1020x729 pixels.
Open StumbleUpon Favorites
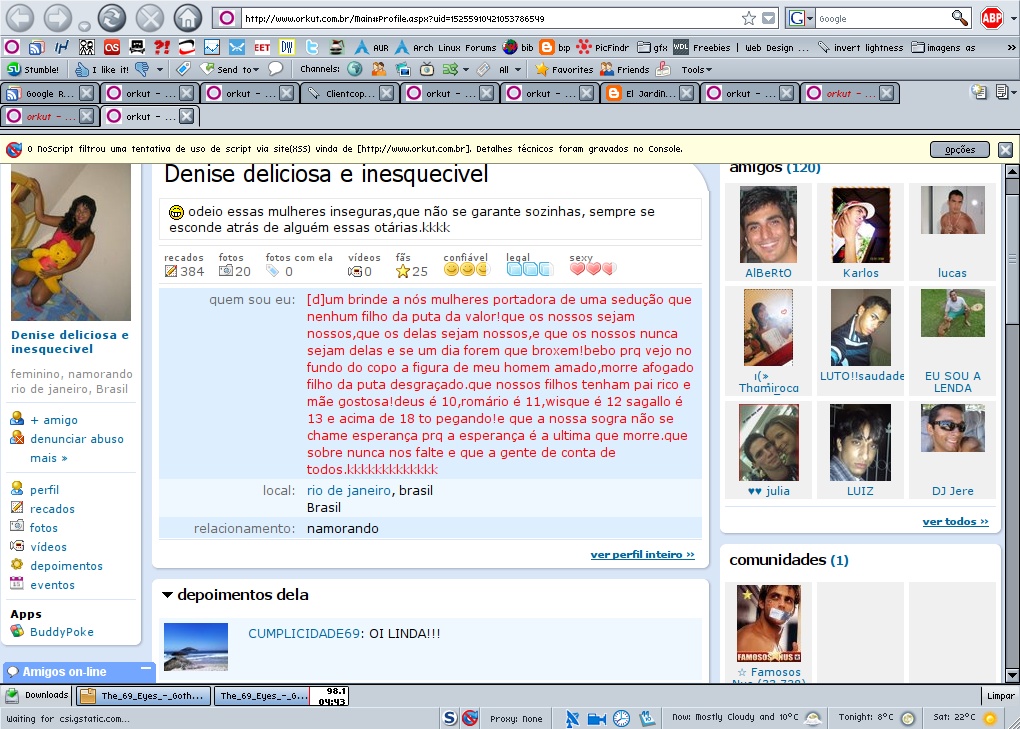coord(564,69)
